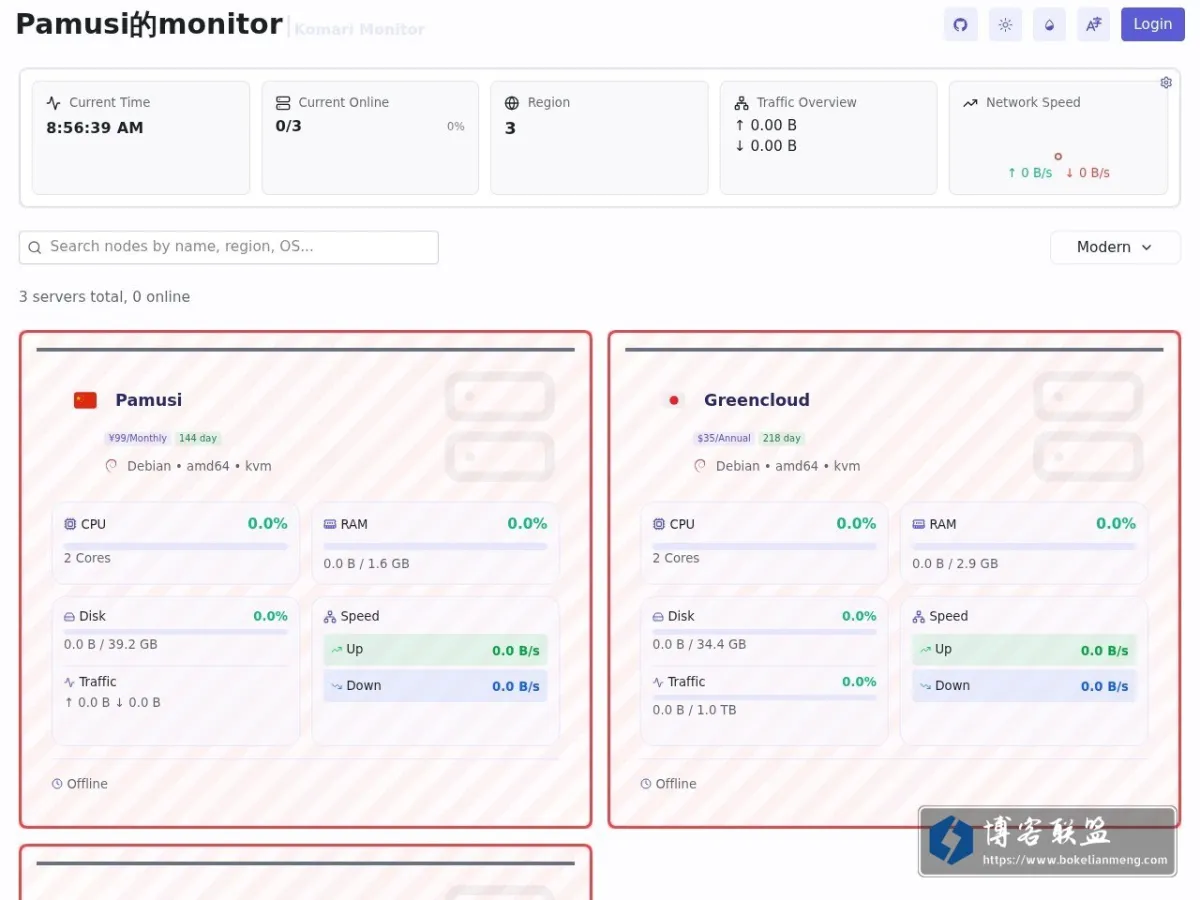This screenshot has height=900, width=1200.
Task: Click the China flag on Pamusi card
Action: (x=85, y=400)
